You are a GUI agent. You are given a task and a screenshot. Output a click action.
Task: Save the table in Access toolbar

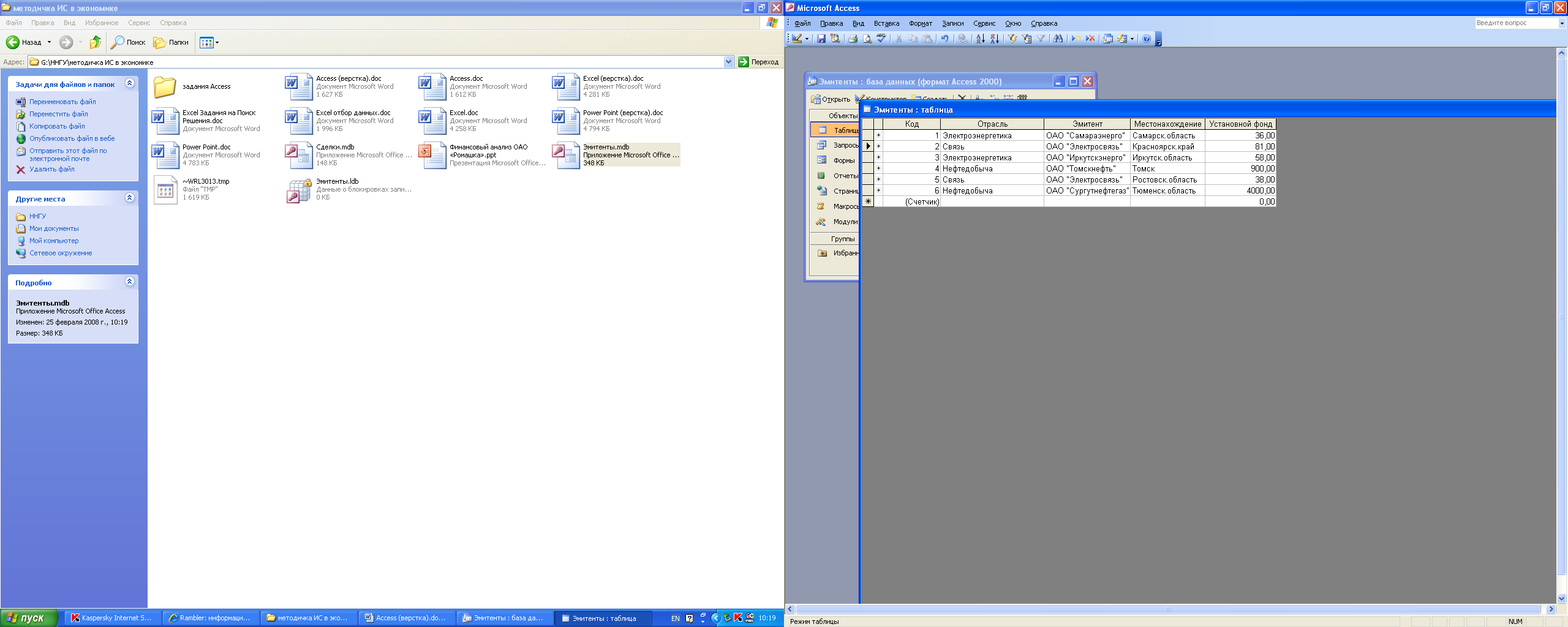(x=821, y=39)
